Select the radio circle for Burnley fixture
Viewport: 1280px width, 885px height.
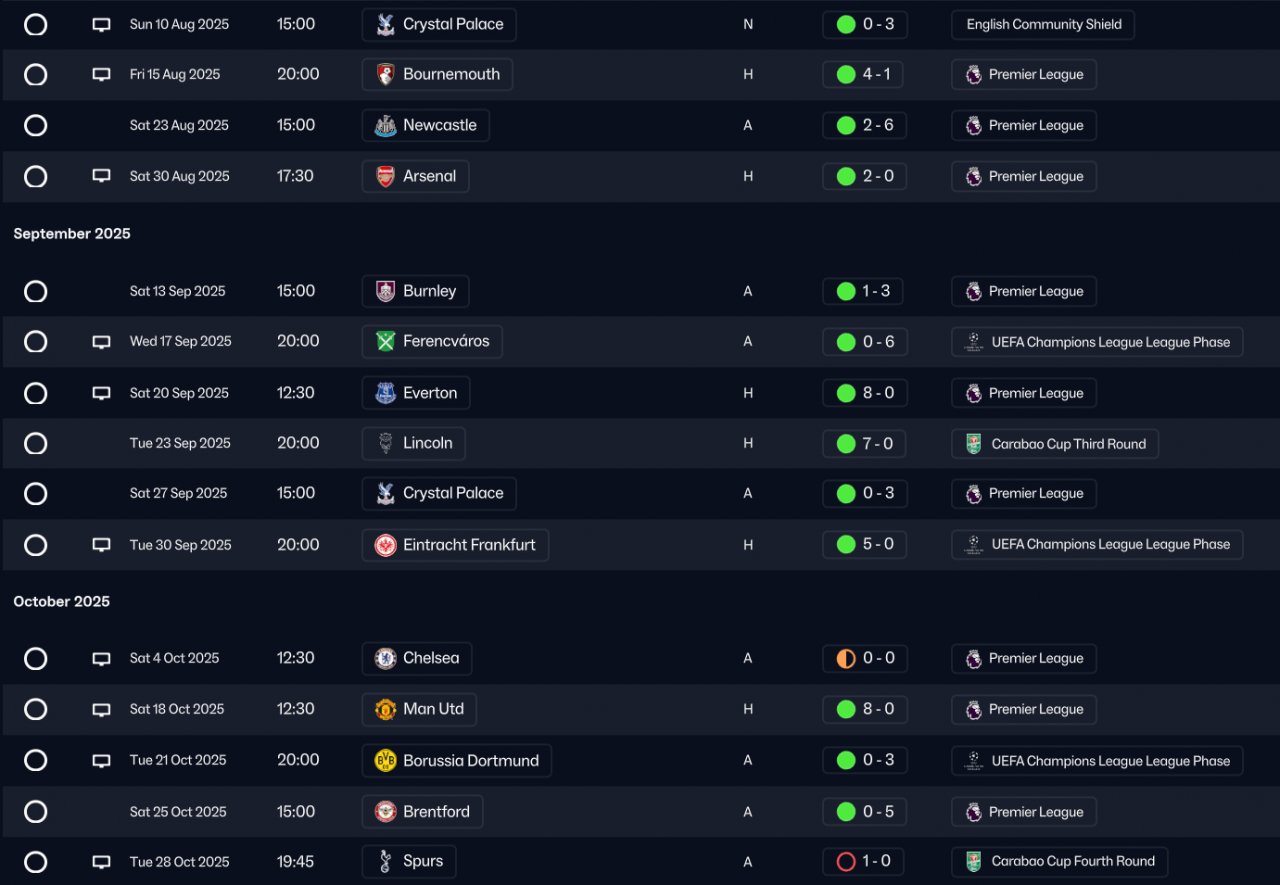click(x=36, y=292)
